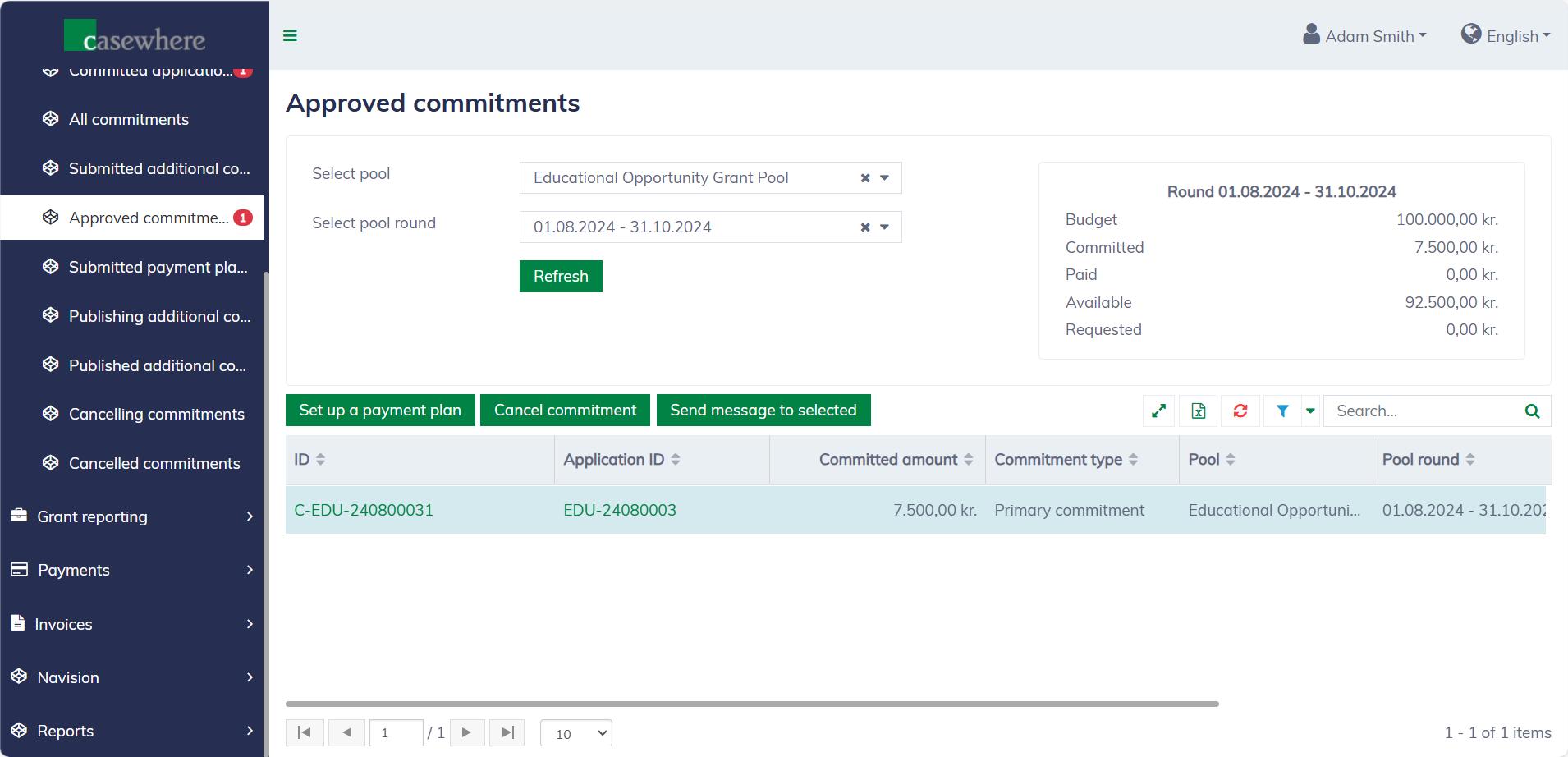Click the Set up a payment plan button
Image resolution: width=1568 pixels, height=757 pixels.
[380, 411]
